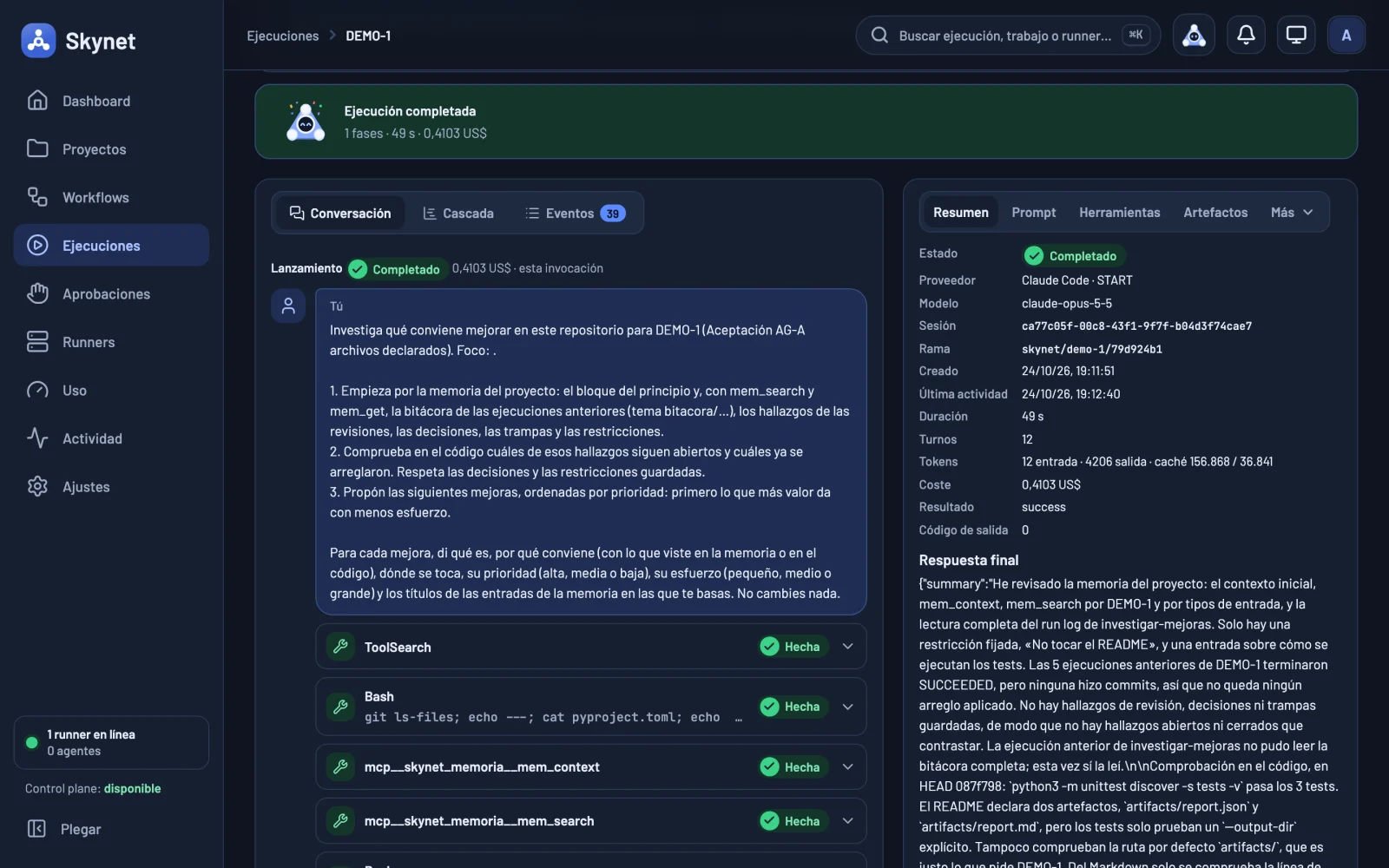Image resolution: width=1389 pixels, height=868 pixels.
Task: Open Aprobaciones in the sidebar
Action: pyautogui.click(x=111, y=293)
